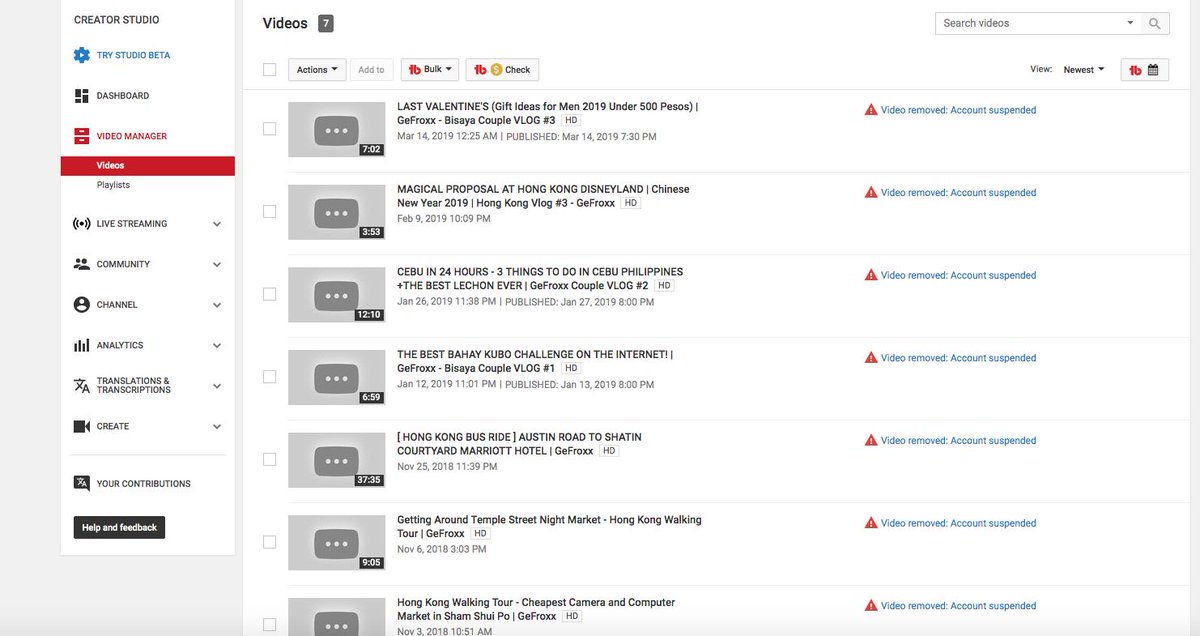This screenshot has height=636, width=1200.
Task: Click warning icon on Cebu in 24 Hours video
Action: coord(871,275)
